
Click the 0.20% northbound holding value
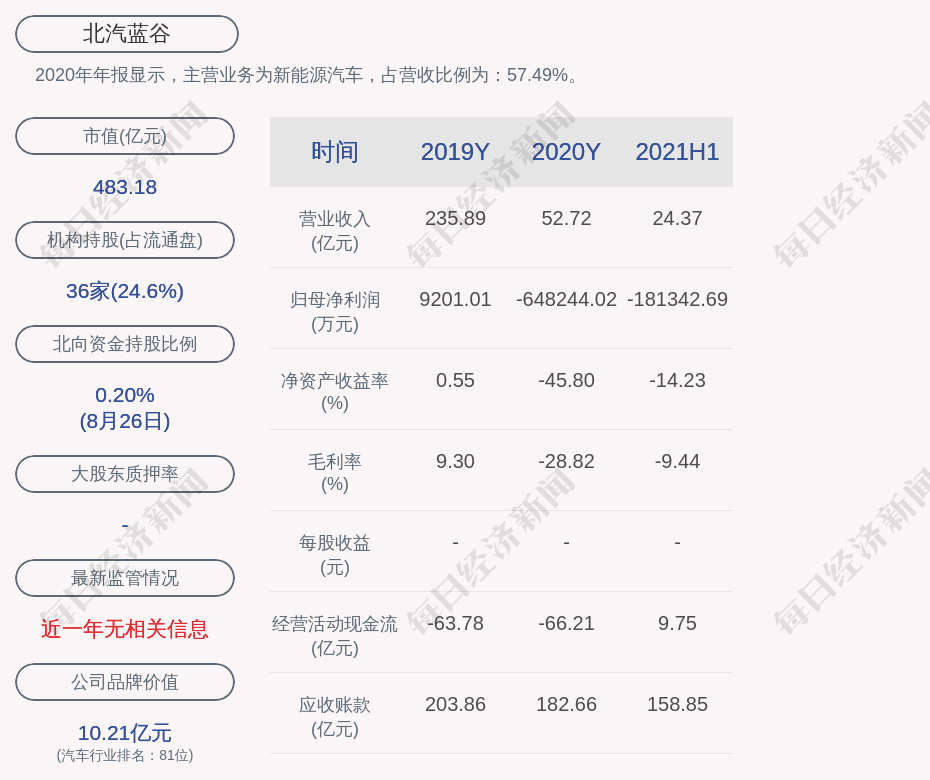pos(125,395)
